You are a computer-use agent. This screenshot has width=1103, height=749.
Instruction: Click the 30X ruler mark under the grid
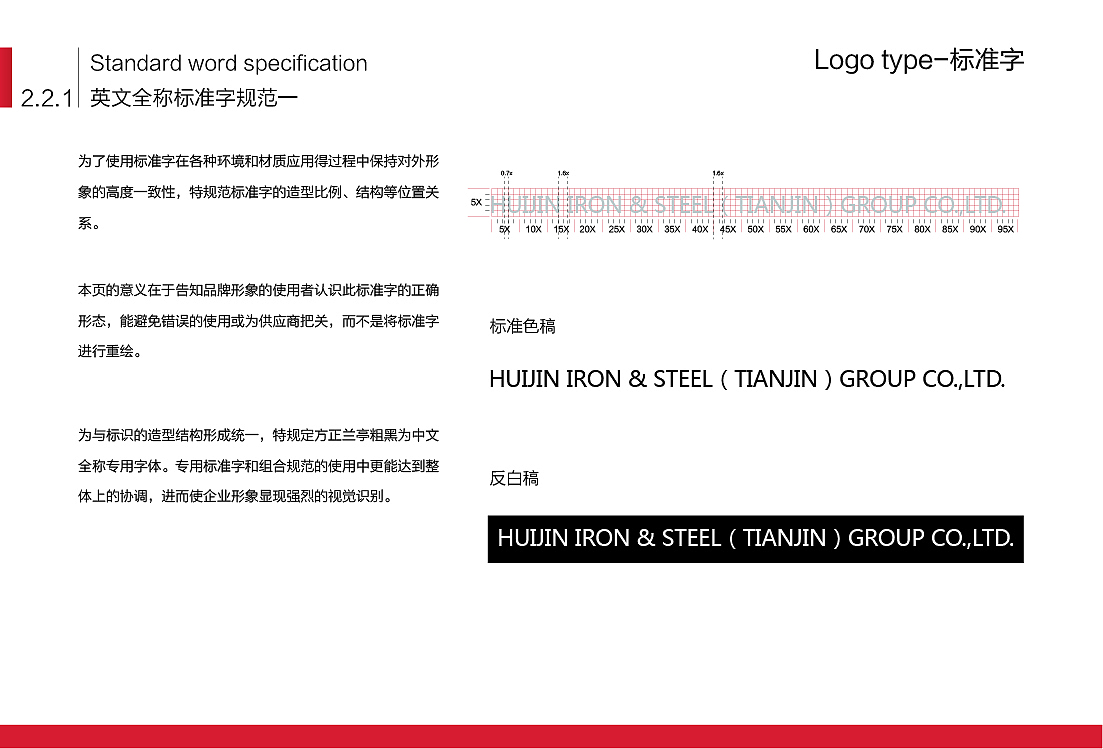(644, 229)
